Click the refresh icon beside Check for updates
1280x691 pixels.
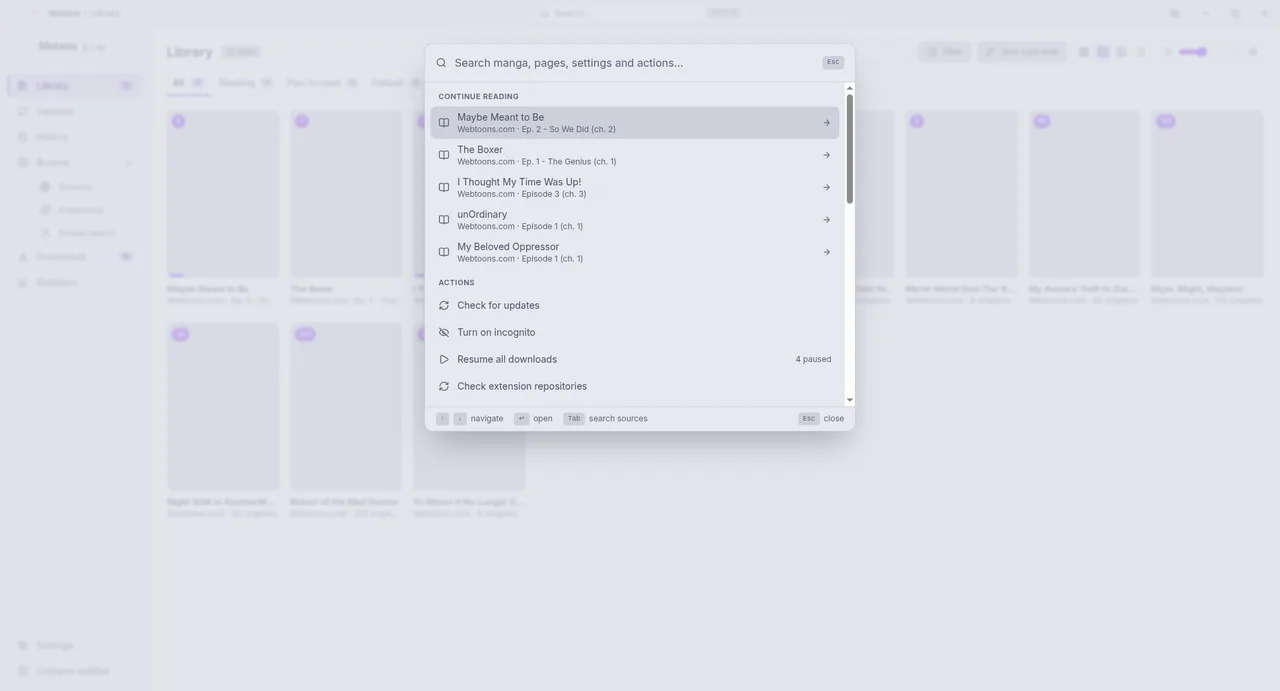coord(444,305)
